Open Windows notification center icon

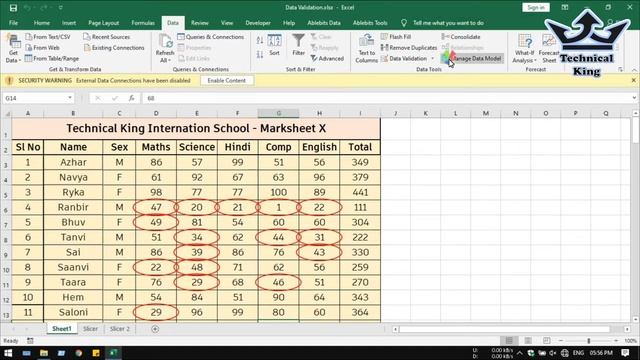pyautogui.click(x=625, y=353)
